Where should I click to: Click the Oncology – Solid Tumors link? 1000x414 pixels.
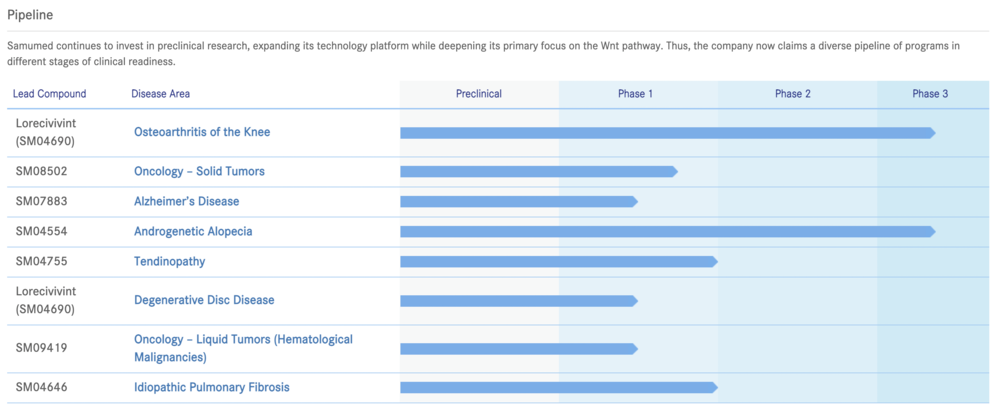pos(199,171)
